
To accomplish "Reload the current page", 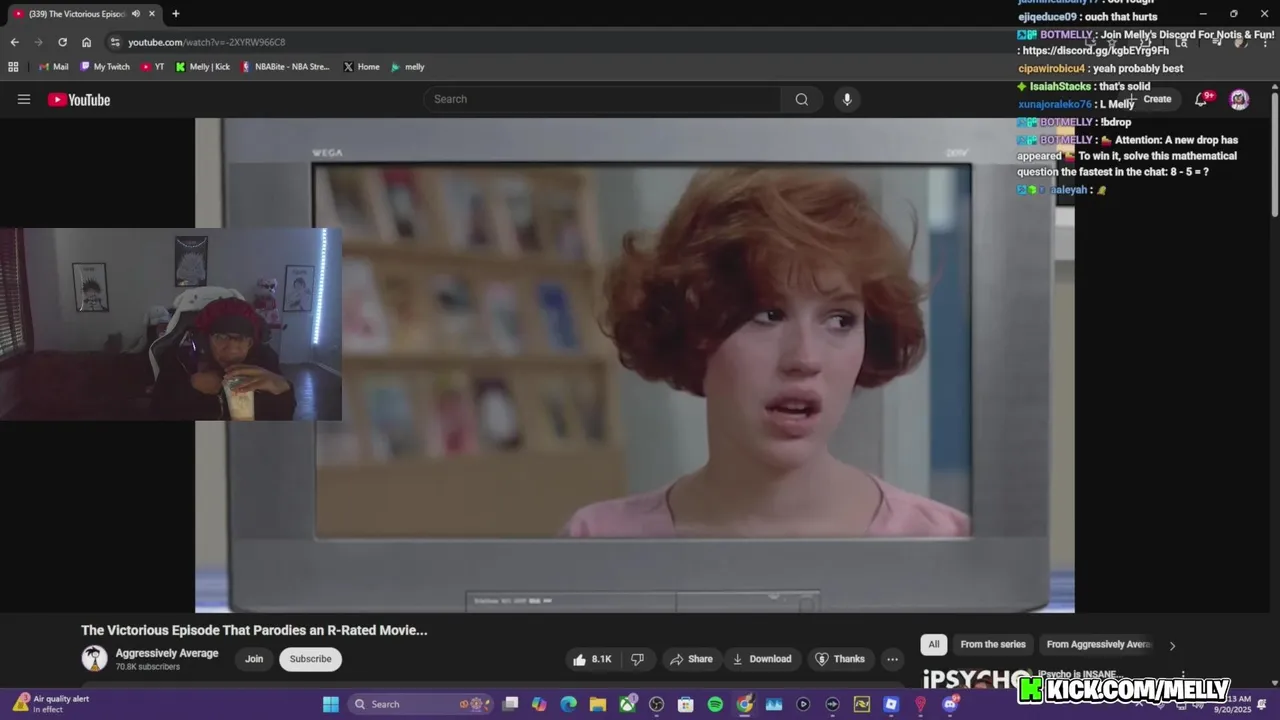I will click(62, 42).
